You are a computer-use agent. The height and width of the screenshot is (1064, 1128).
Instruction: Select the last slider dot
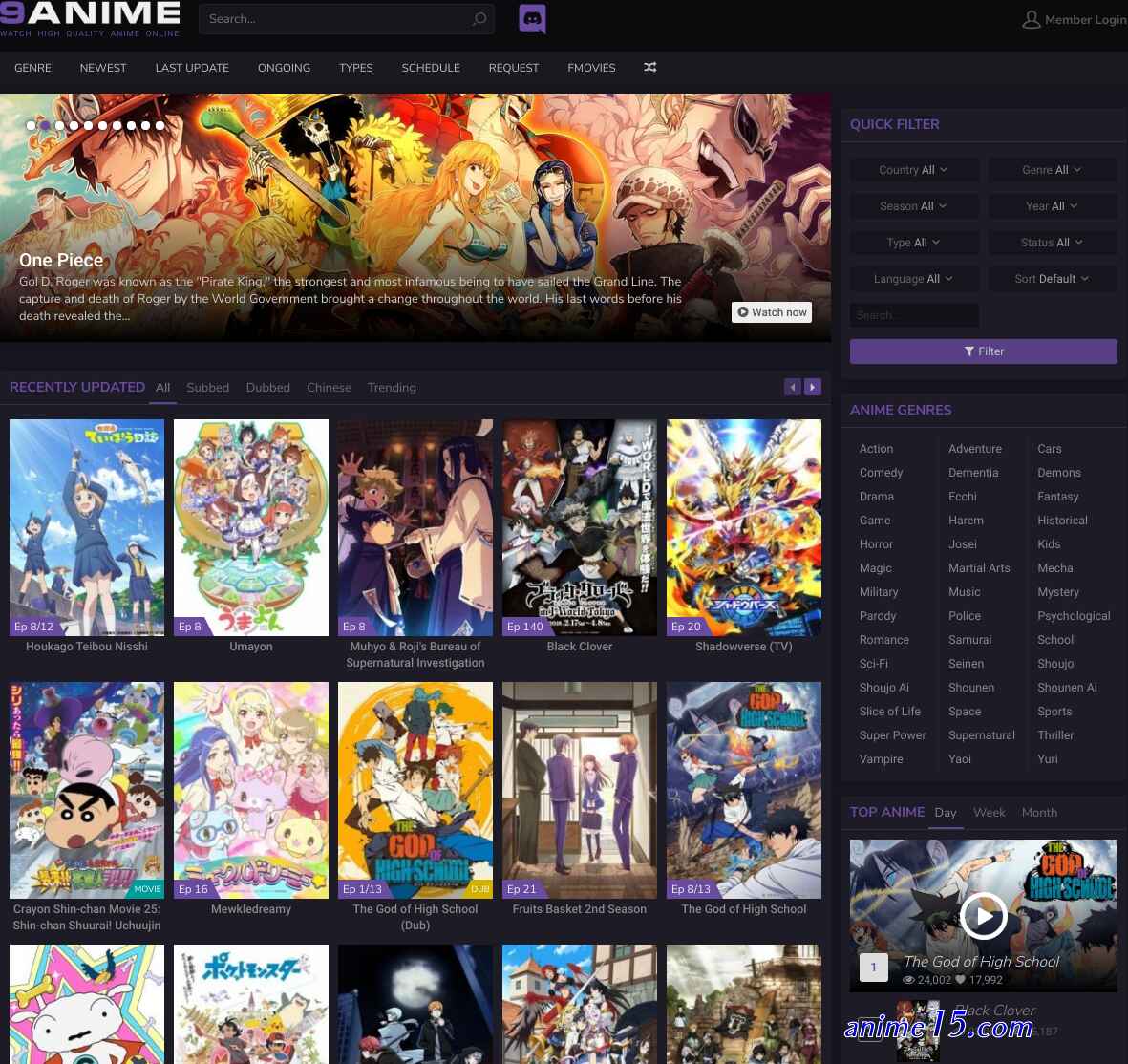160,125
